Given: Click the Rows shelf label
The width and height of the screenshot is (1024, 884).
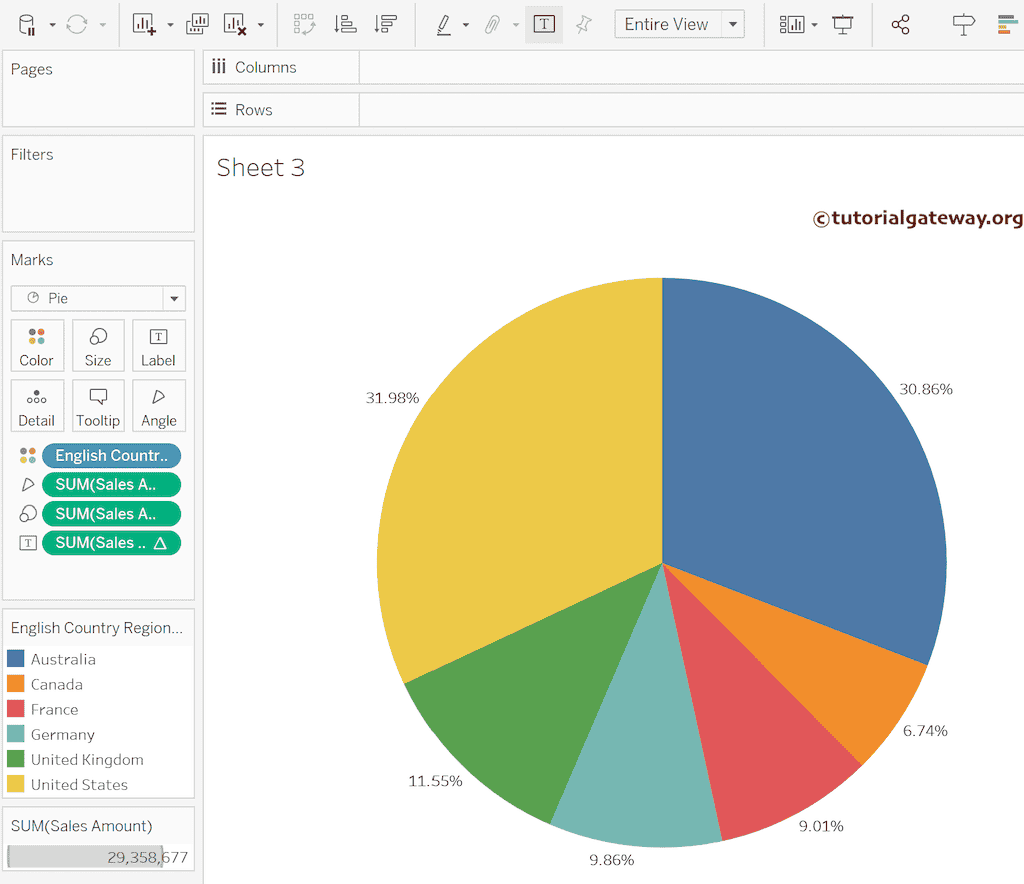Looking at the screenshot, I should tap(253, 110).
